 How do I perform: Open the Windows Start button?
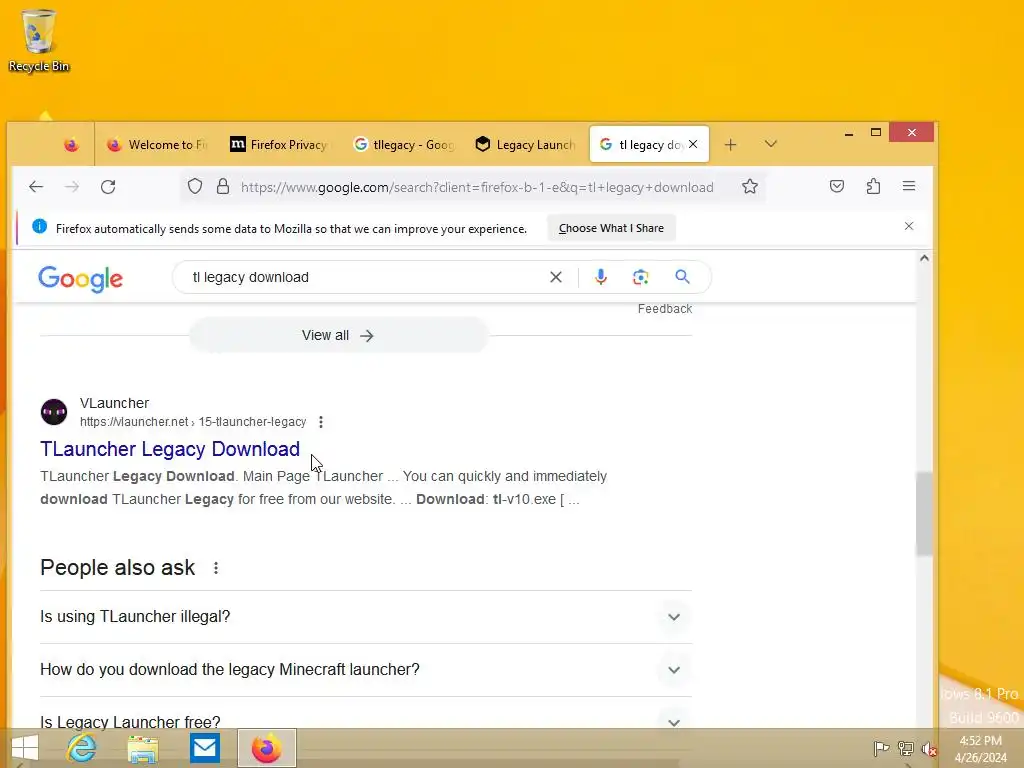pos(25,748)
